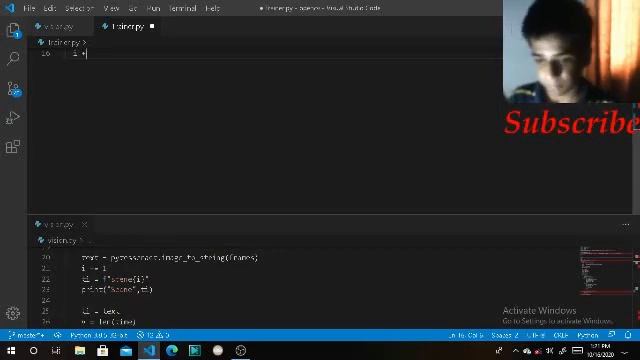Open the Go menu
640x360 pixels.
133,8
